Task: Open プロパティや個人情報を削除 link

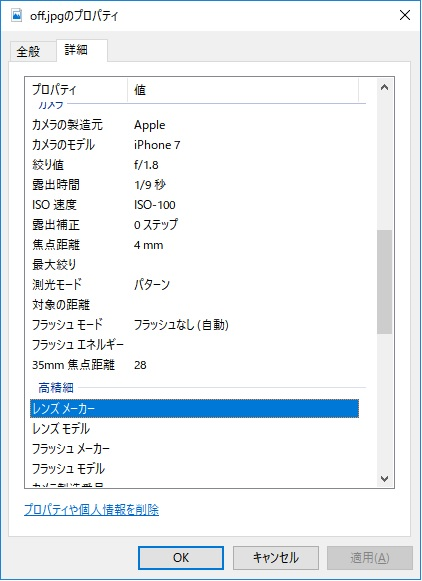Action: pyautogui.click(x=92, y=510)
